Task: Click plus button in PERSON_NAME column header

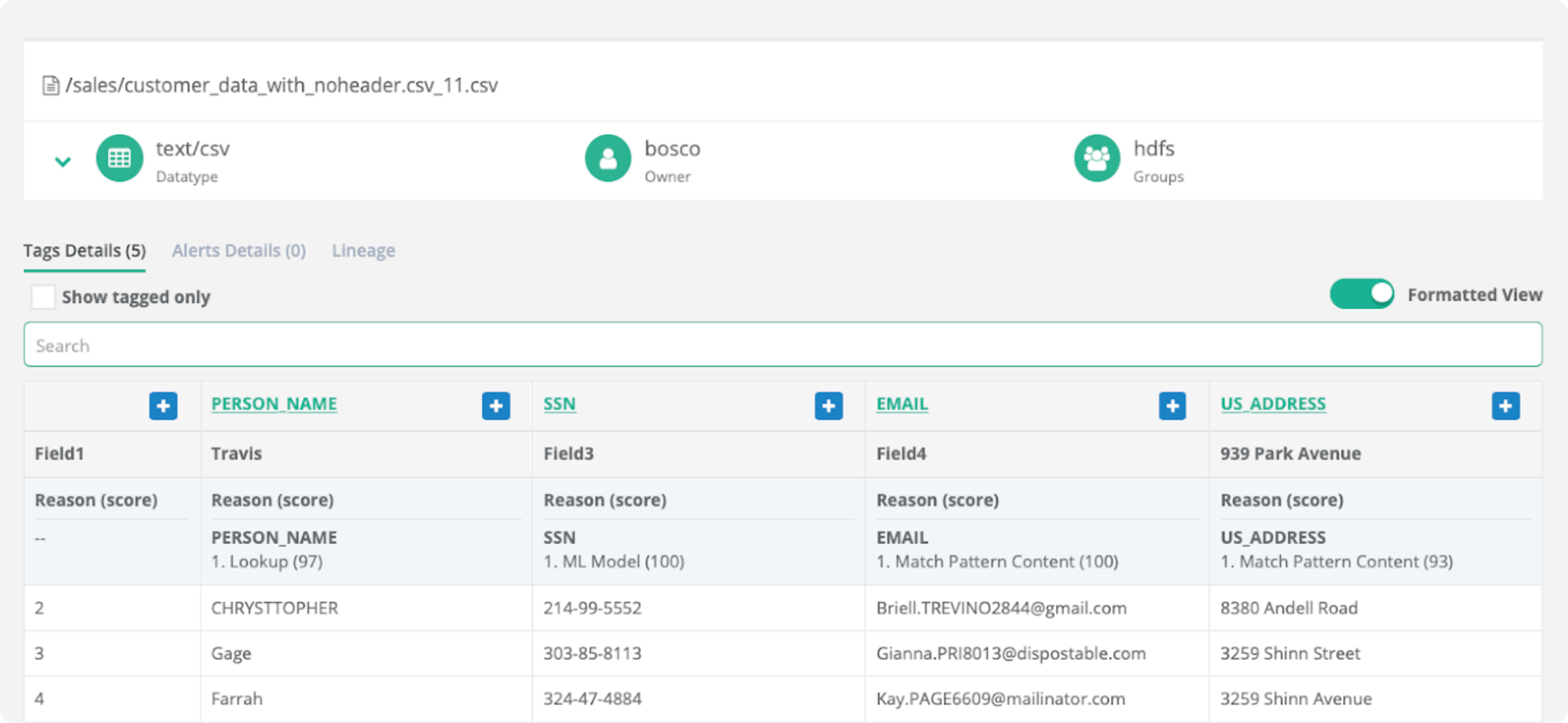Action: pos(496,406)
